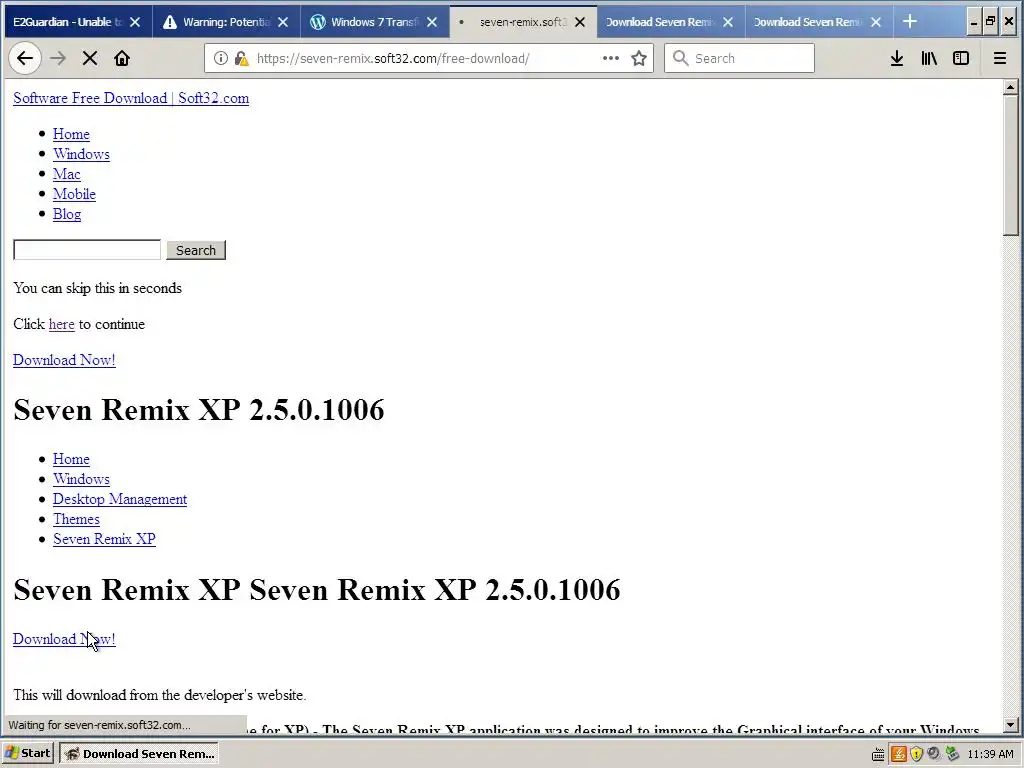Click the scrollbar up arrow

(x=1010, y=87)
